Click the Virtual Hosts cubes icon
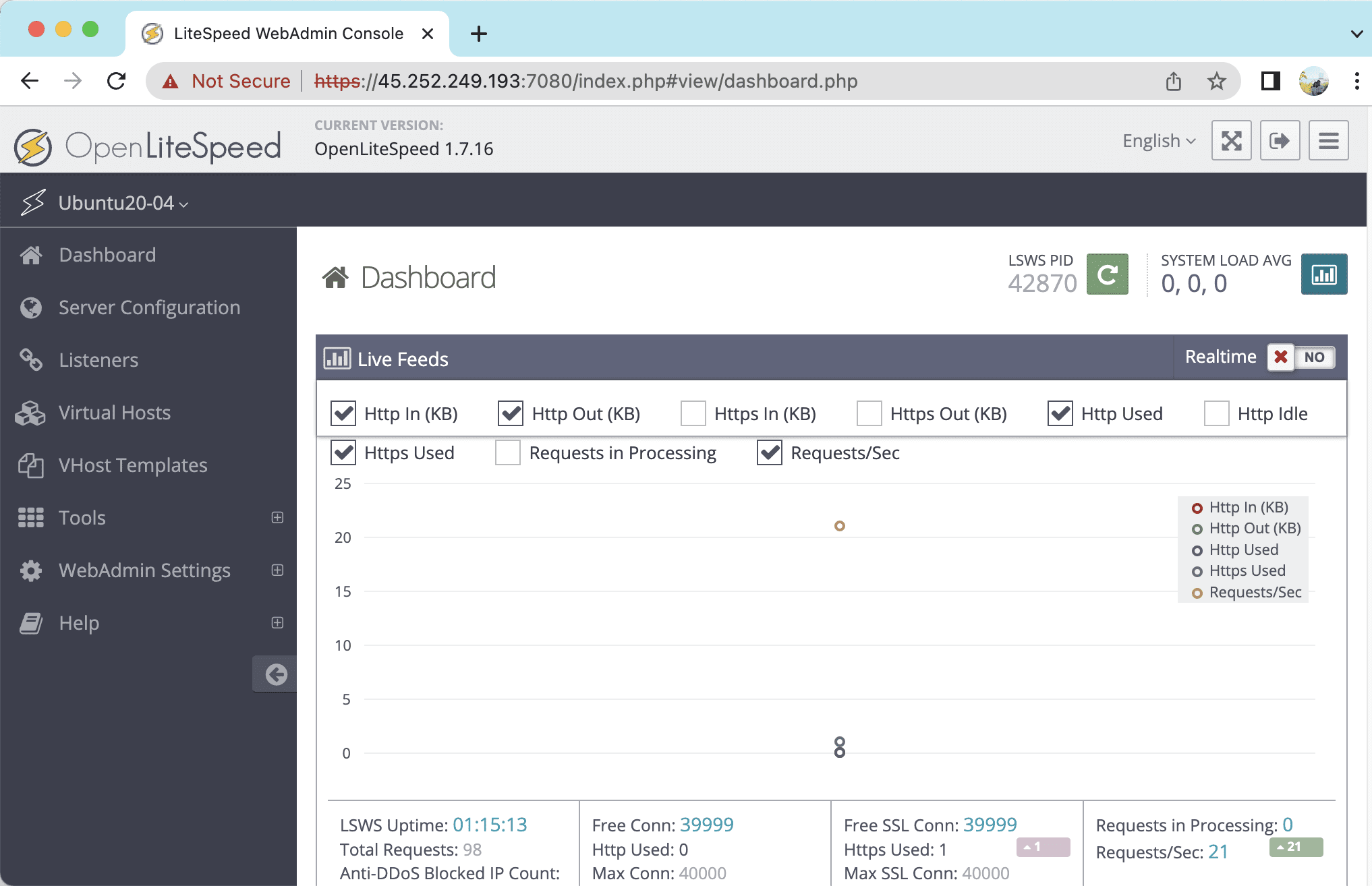This screenshot has height=886, width=1372. tap(30, 413)
